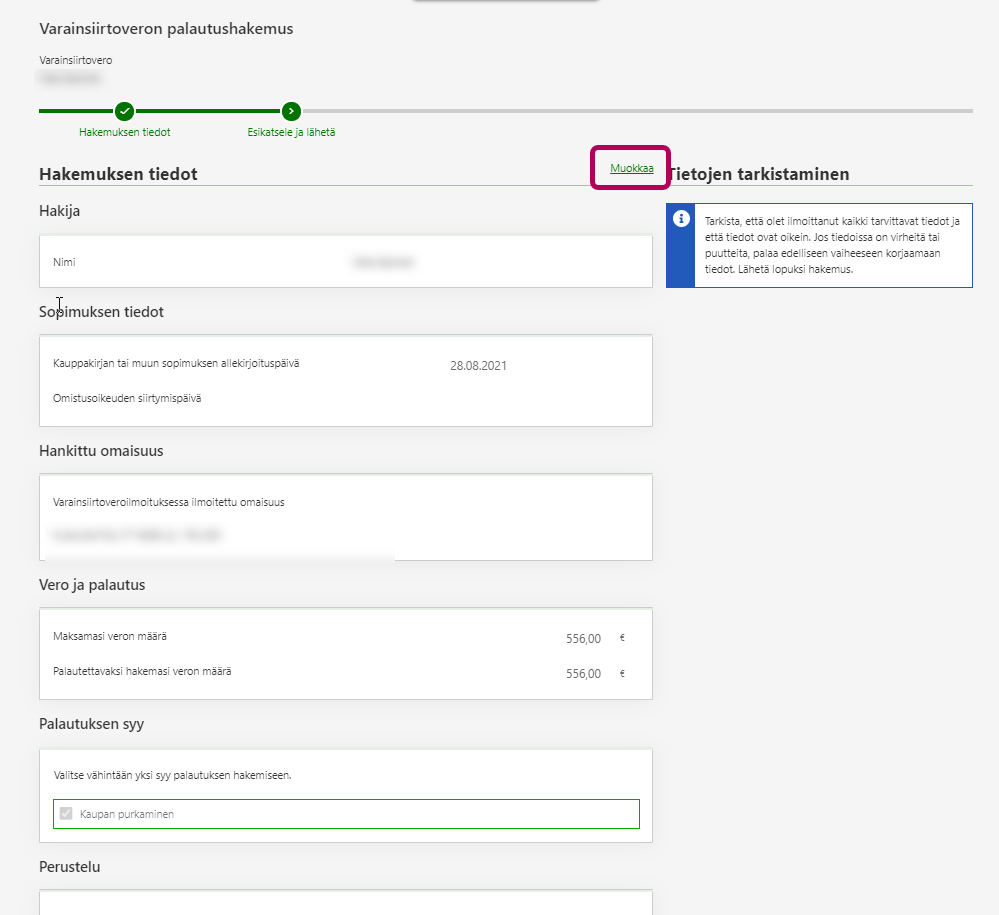Screen dimensions: 999x915
Task: Go to the Hakemuksen tiedot step label
Action: (124, 132)
